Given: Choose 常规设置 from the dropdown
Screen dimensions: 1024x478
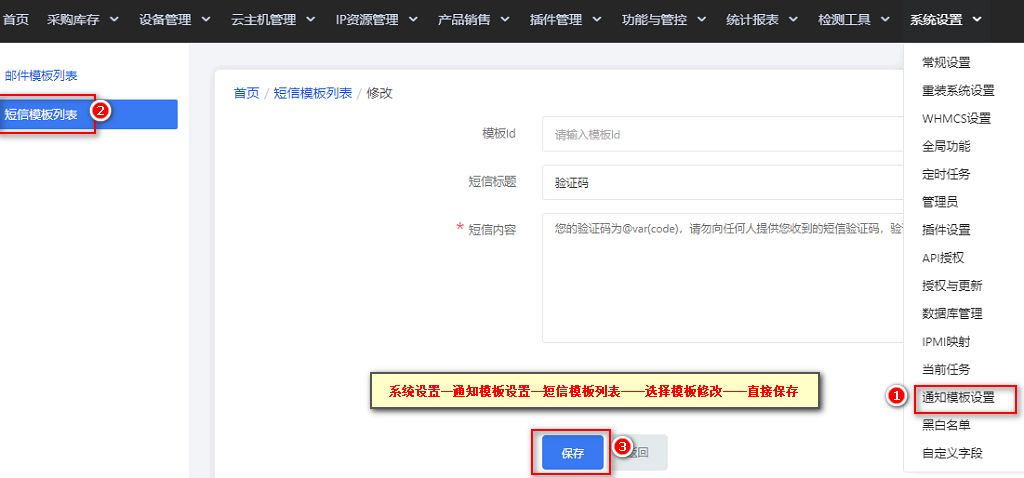Looking at the screenshot, I should 946,63.
